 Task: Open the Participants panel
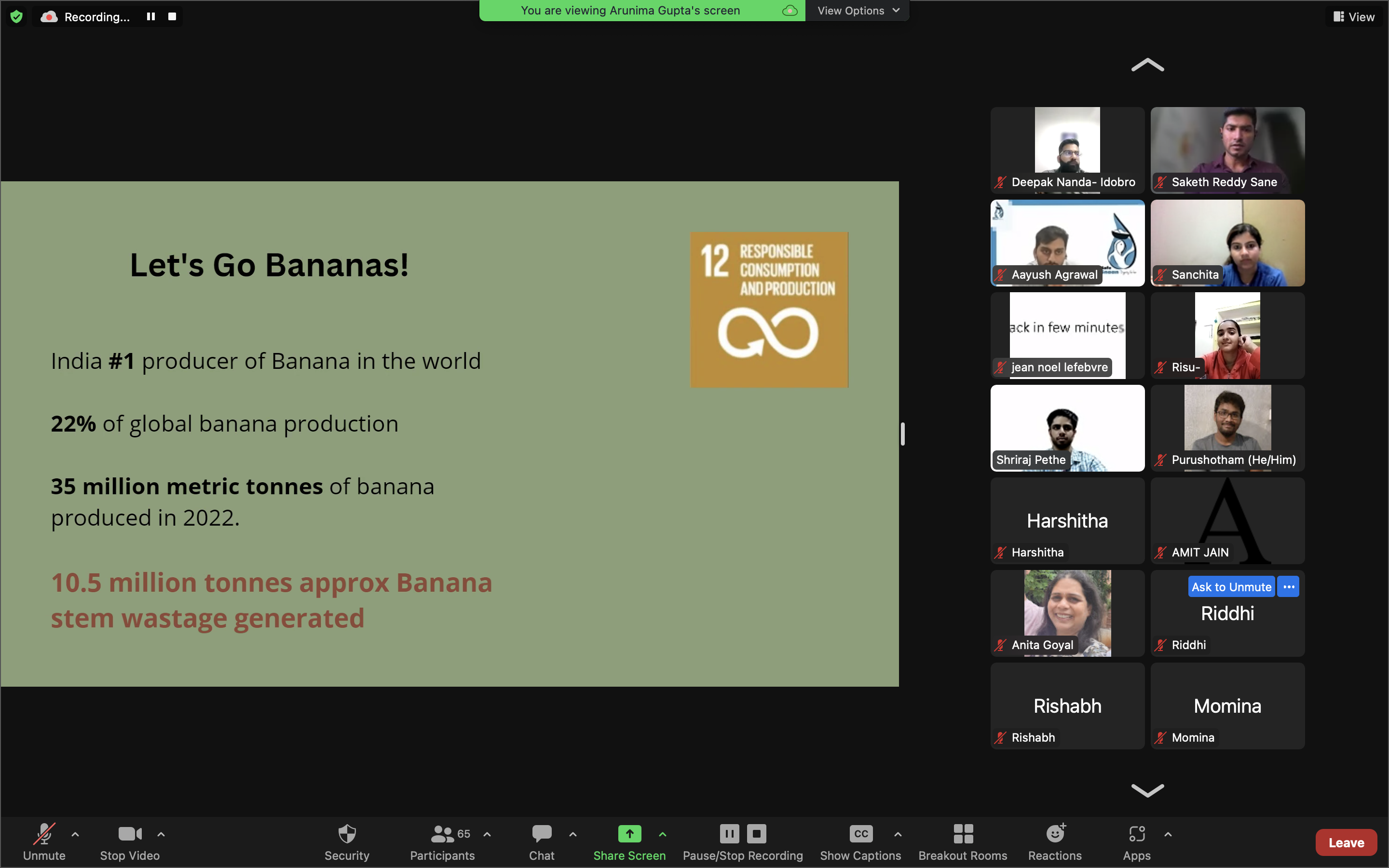[x=442, y=841]
